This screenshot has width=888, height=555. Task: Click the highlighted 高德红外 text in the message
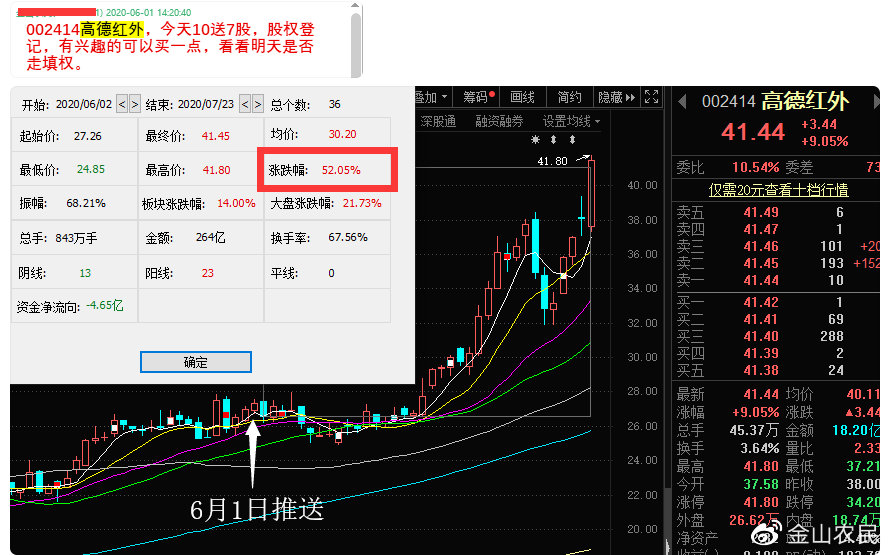pos(112,29)
